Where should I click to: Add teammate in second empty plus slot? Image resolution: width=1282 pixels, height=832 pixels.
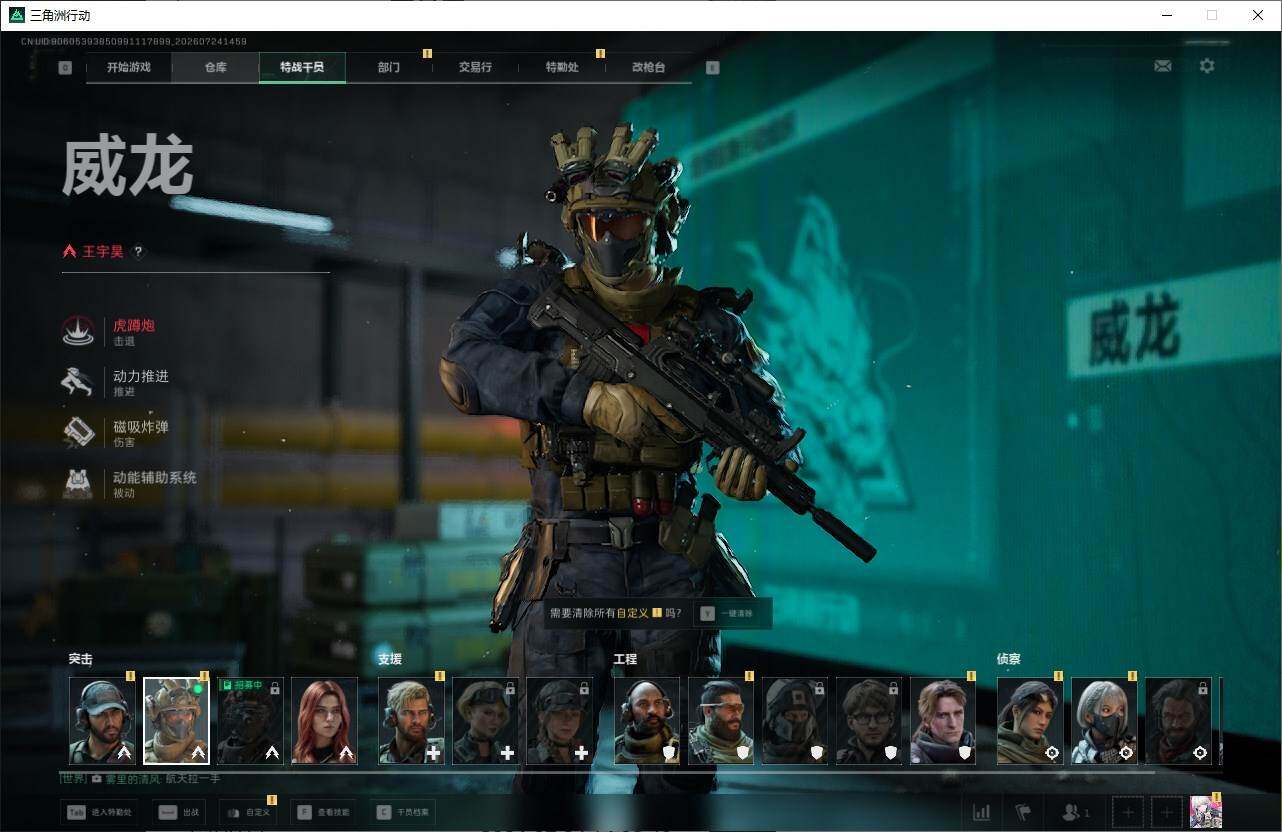tap(1167, 812)
